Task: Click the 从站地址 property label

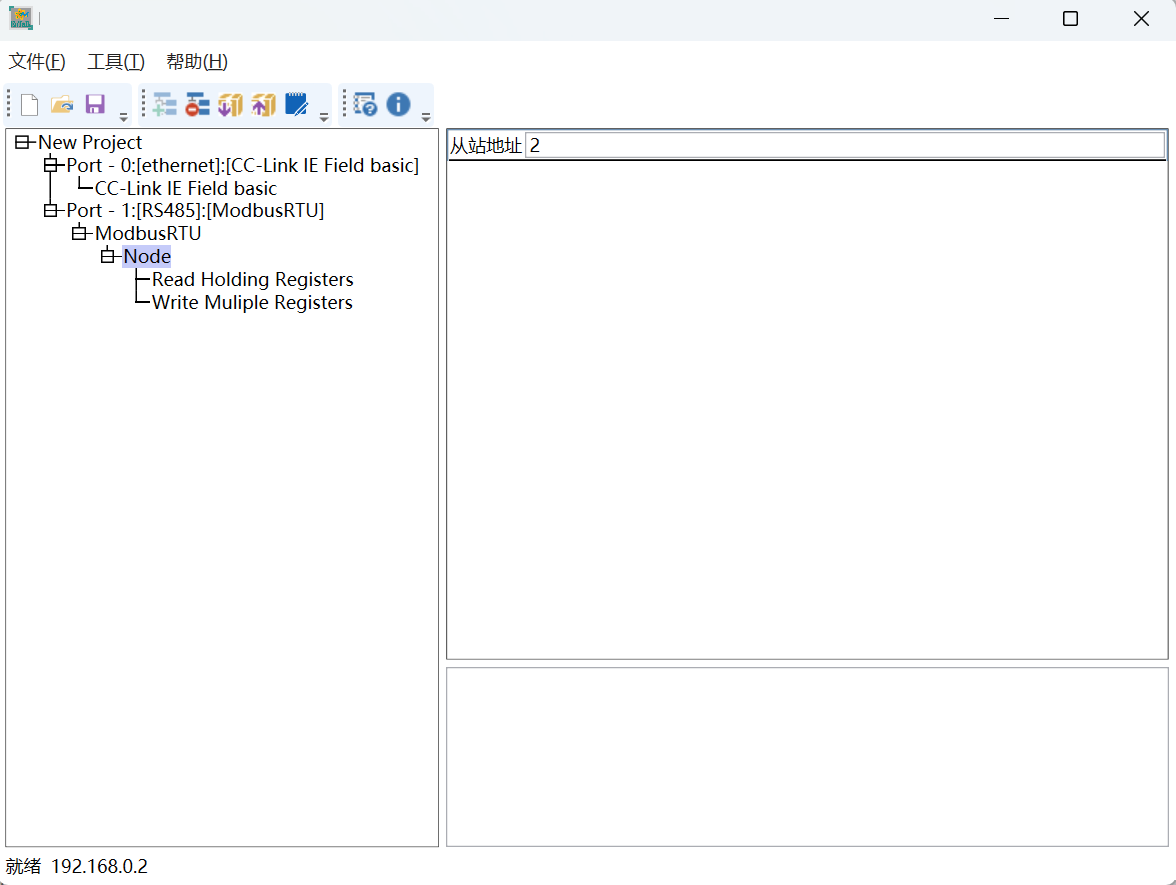Action: [486, 146]
